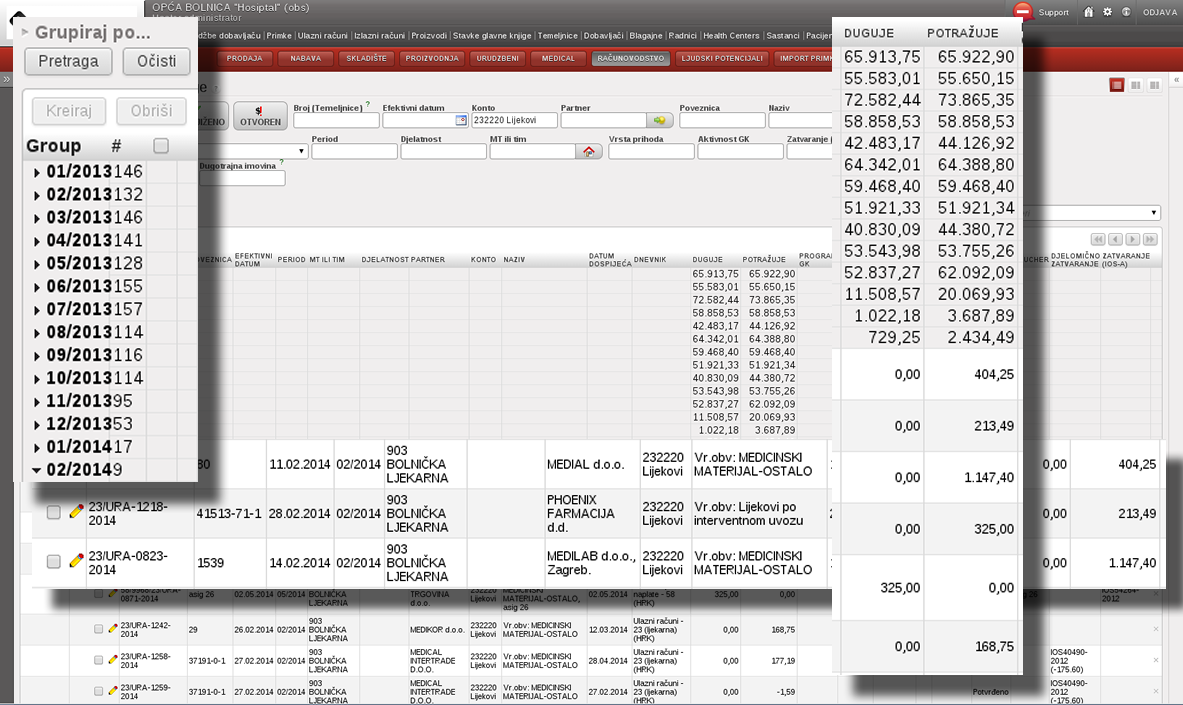Select the middle split-view layout icon

point(1135,85)
